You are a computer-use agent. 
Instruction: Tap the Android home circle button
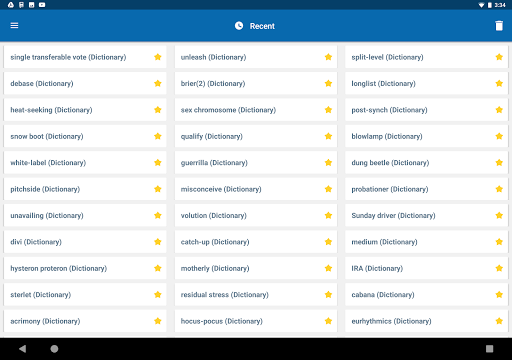coord(54,349)
